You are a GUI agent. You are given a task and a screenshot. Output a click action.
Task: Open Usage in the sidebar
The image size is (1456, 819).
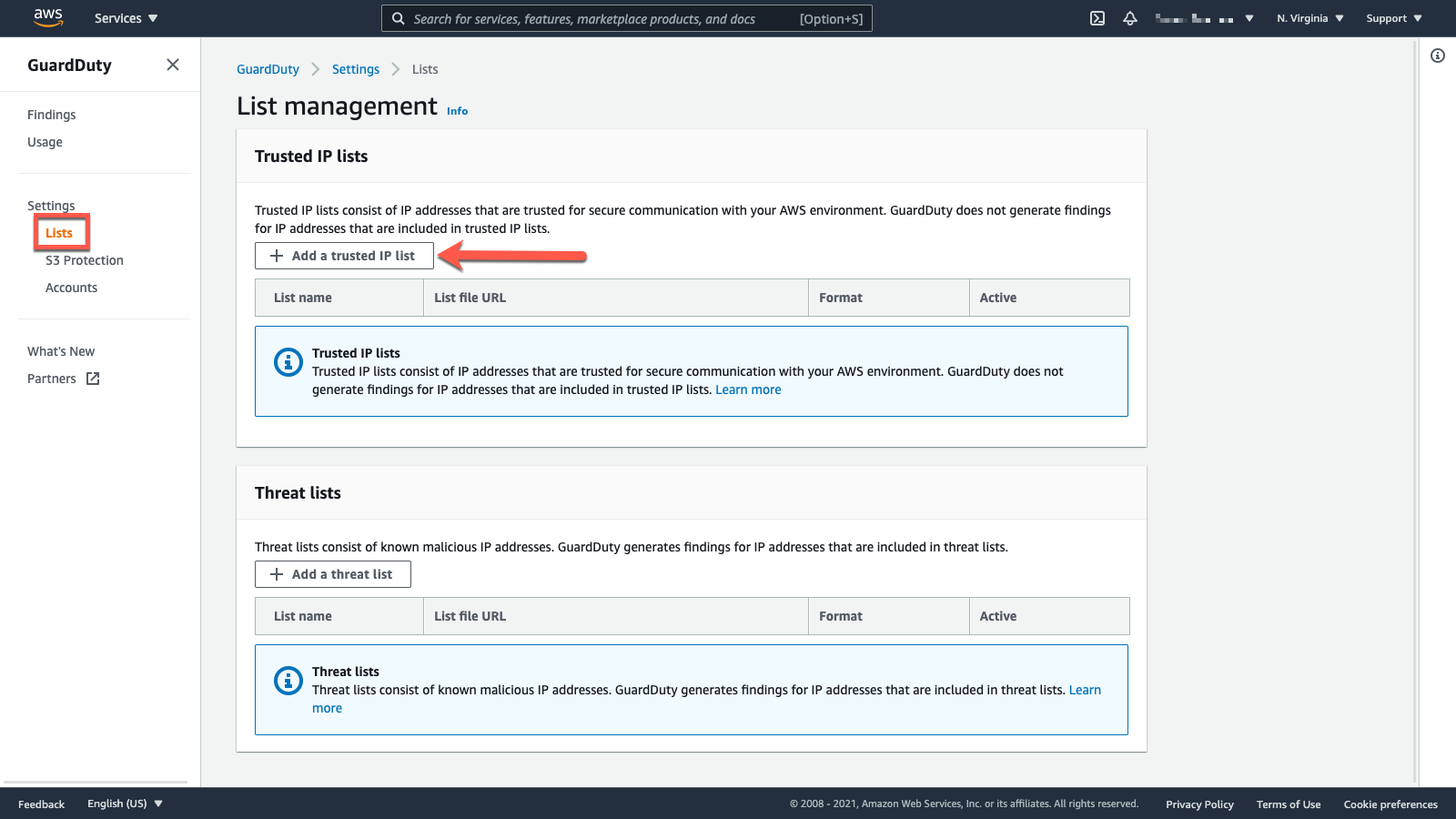(x=45, y=142)
